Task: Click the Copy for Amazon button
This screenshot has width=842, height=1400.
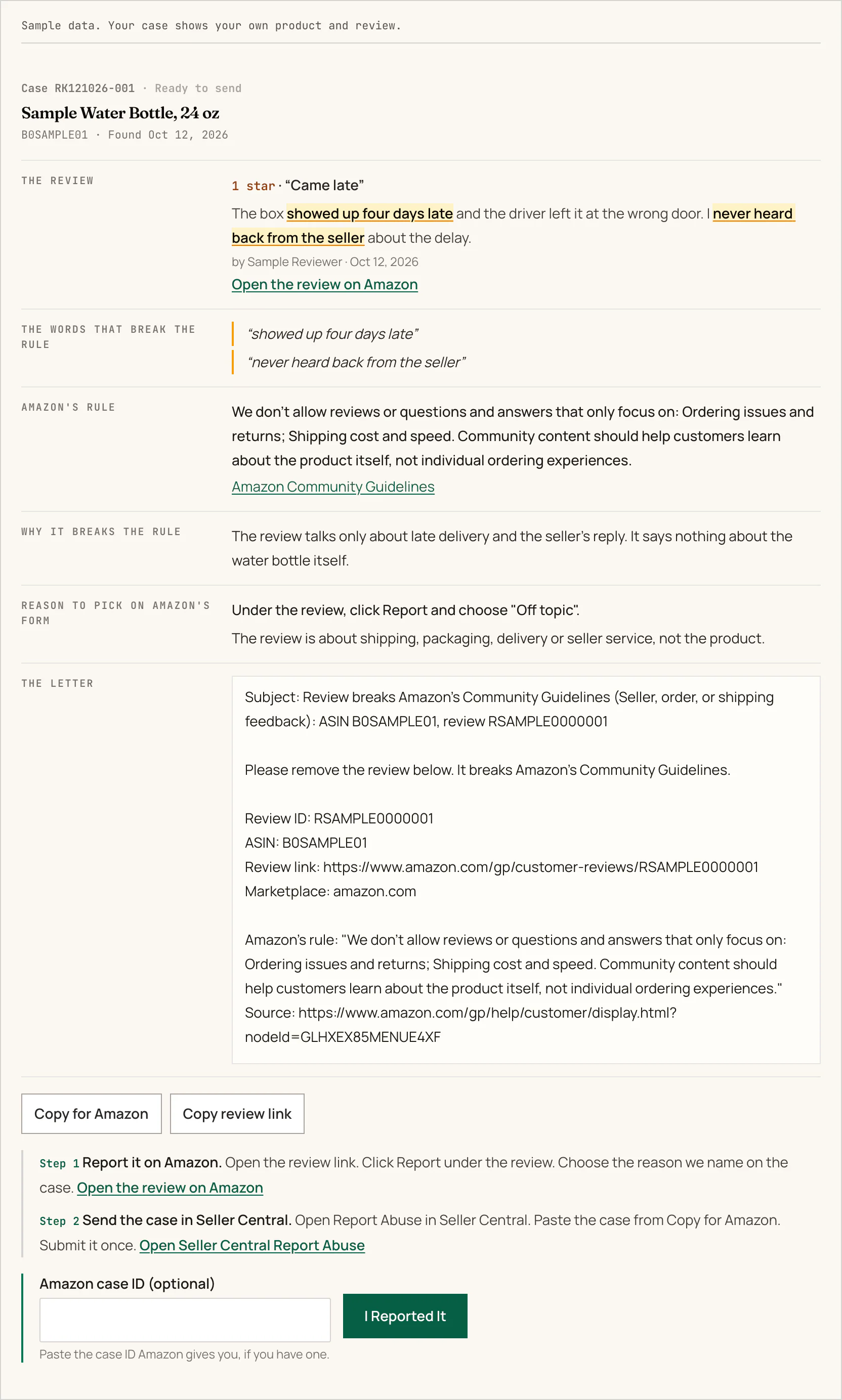Action: 92,1114
